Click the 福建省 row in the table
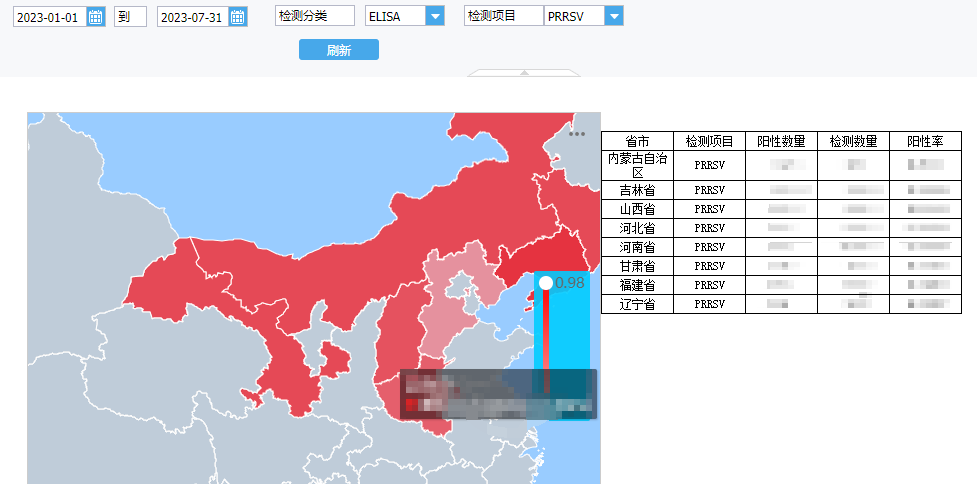Viewport: 977px width, 484px height. [x=637, y=285]
